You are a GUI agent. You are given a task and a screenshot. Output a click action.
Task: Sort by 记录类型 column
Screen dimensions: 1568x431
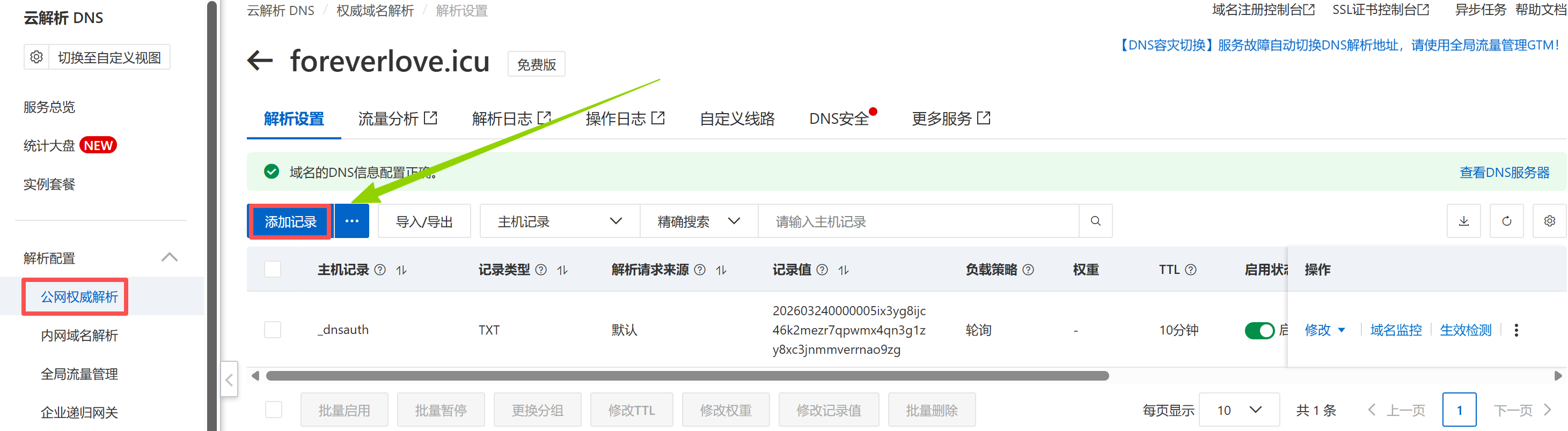(x=562, y=270)
